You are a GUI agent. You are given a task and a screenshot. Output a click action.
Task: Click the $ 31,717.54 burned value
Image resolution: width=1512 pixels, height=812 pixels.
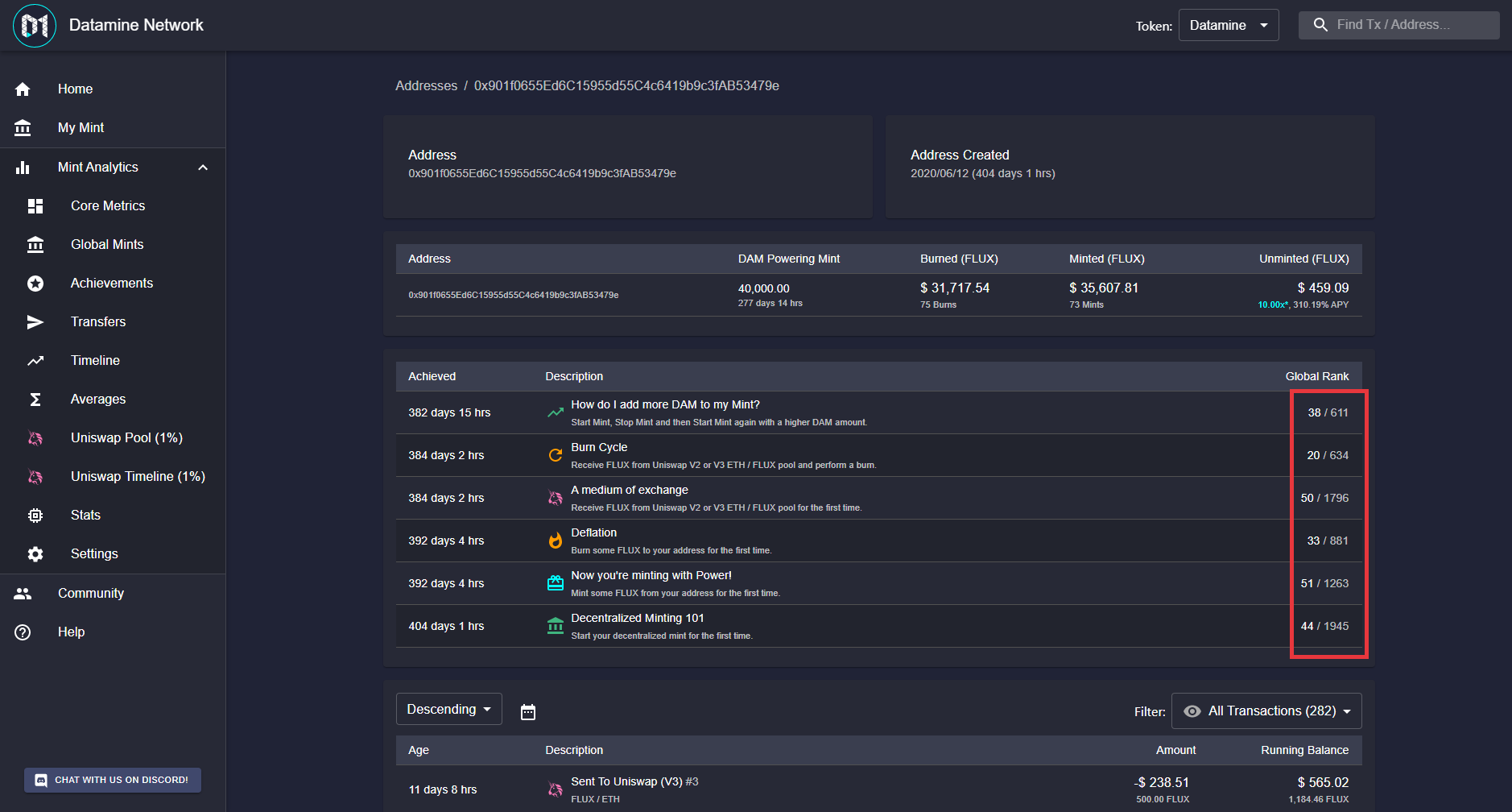point(955,288)
